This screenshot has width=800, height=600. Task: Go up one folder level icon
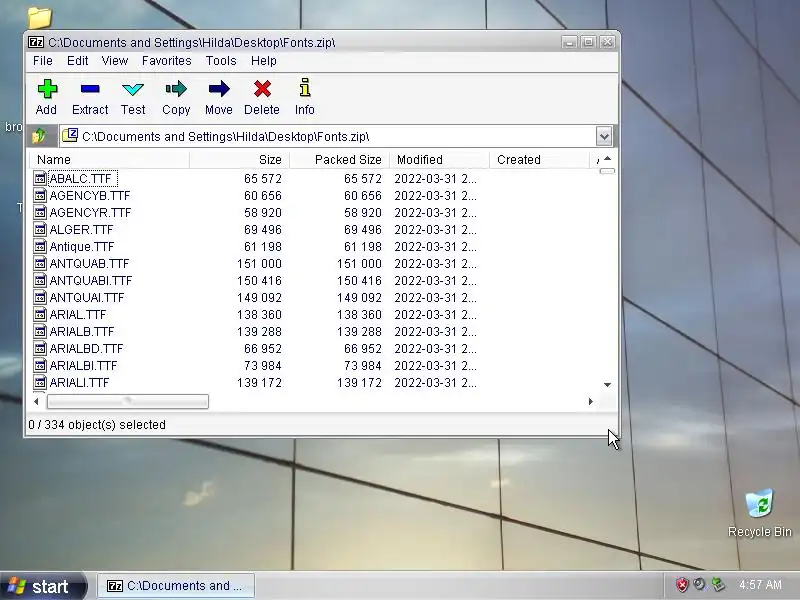pos(39,136)
